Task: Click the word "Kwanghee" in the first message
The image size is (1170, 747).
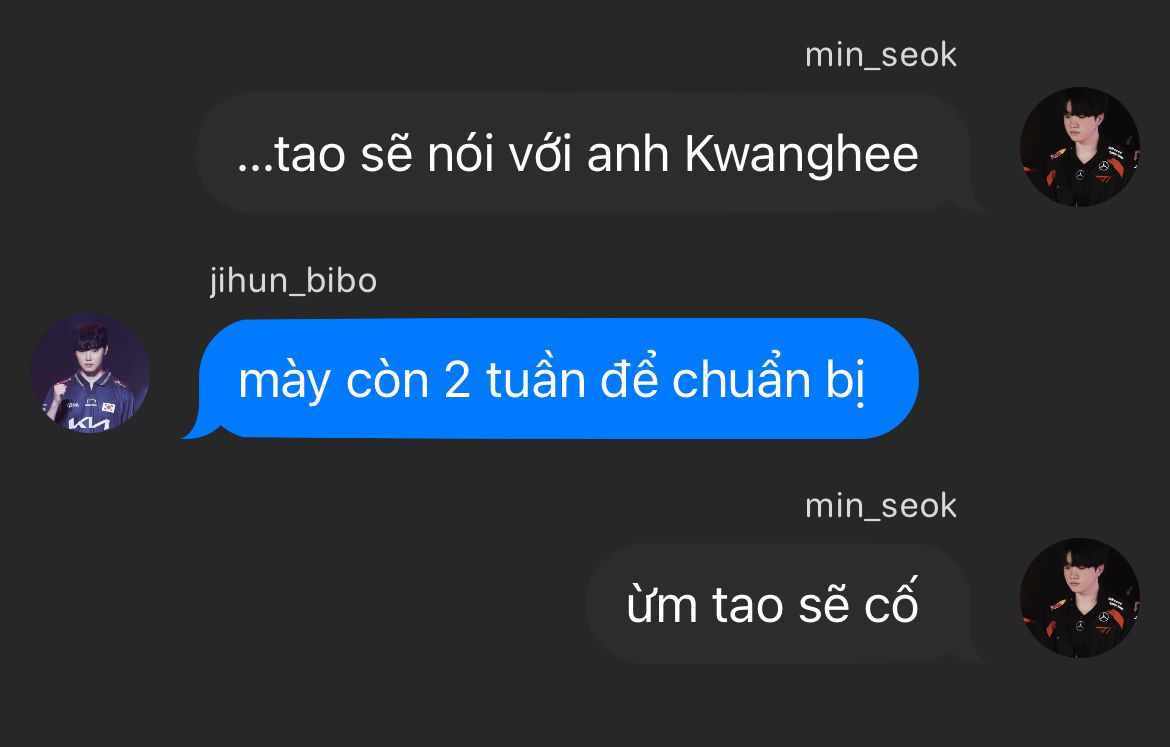Action: coord(801,154)
